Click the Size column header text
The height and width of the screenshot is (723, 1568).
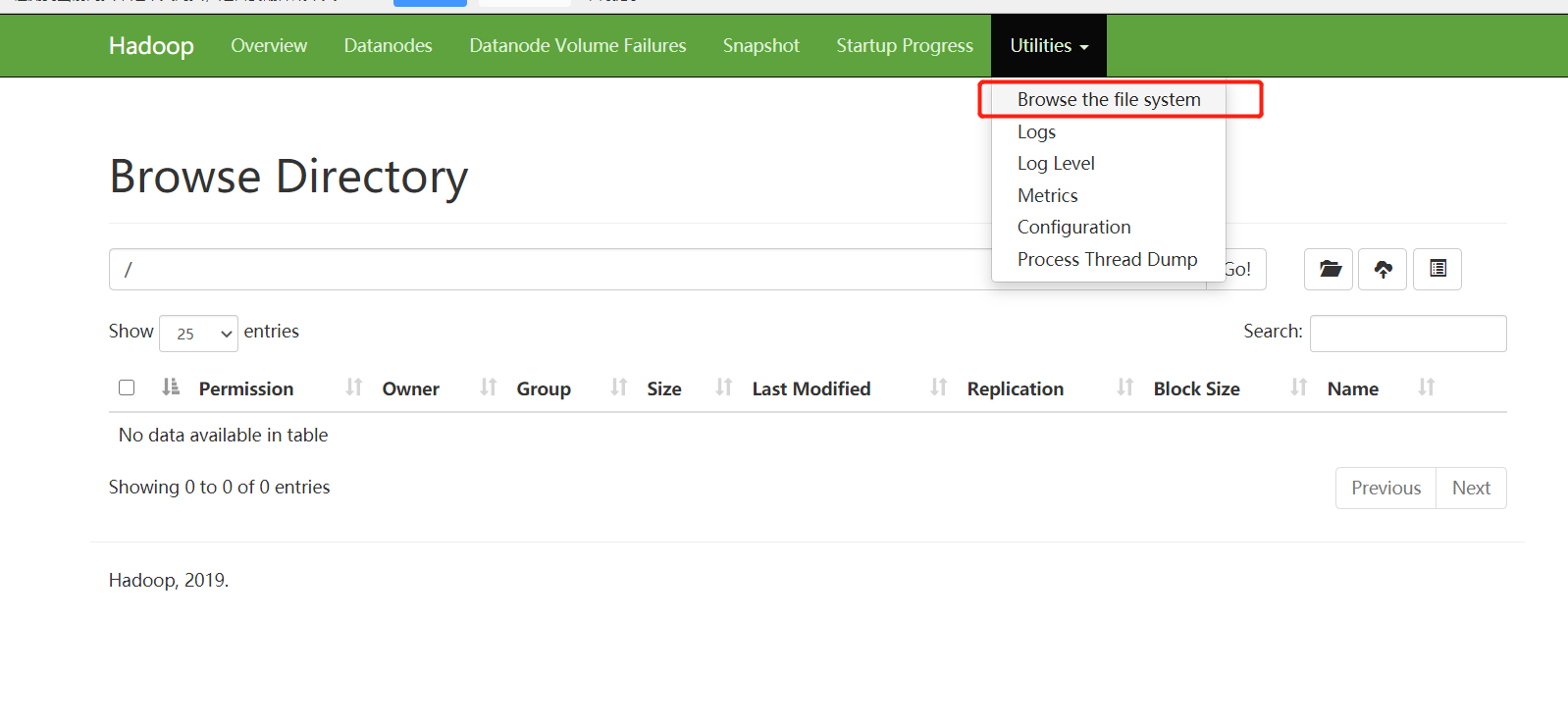click(664, 388)
